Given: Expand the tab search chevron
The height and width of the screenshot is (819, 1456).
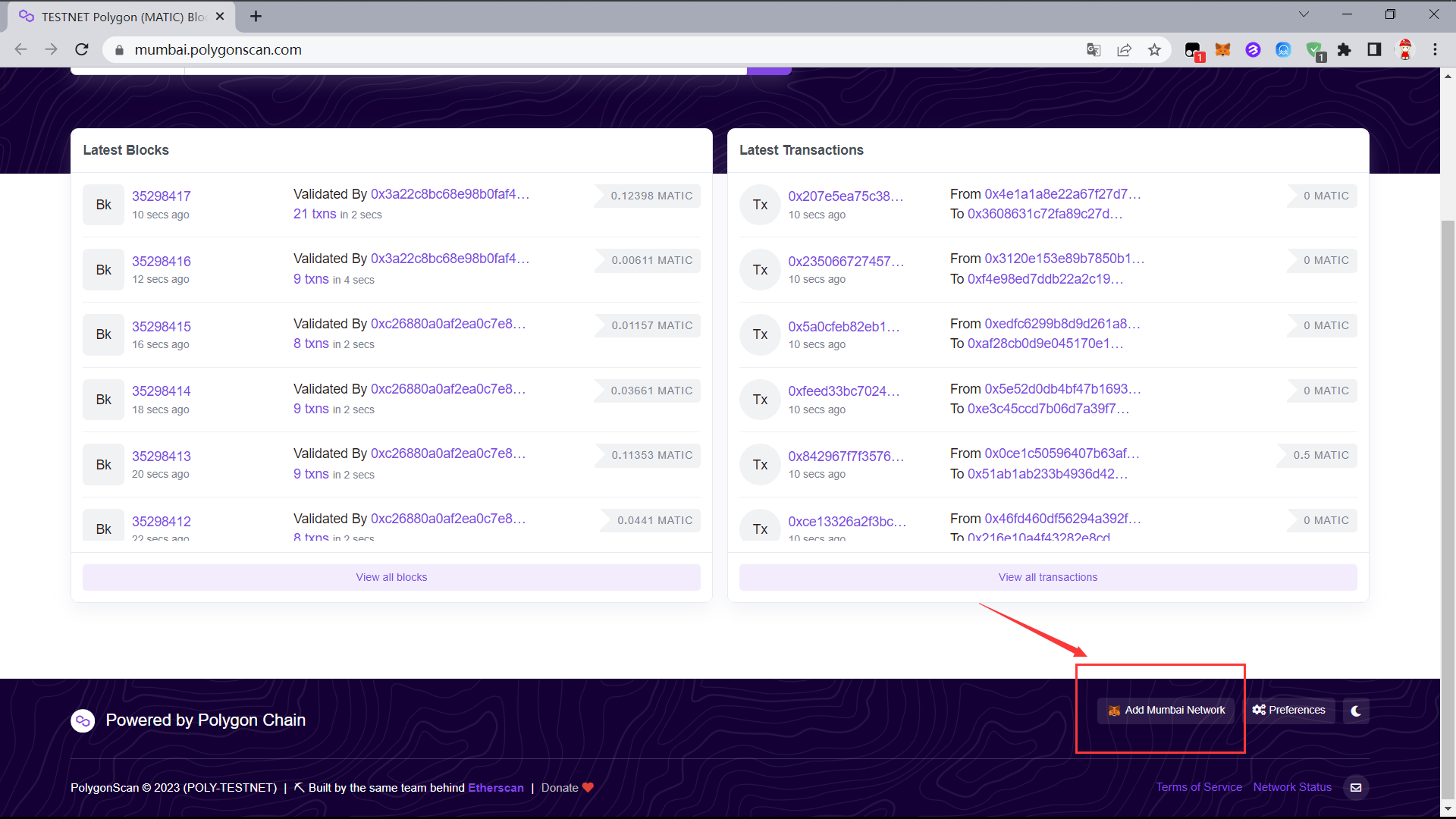Looking at the screenshot, I should [x=1304, y=14].
